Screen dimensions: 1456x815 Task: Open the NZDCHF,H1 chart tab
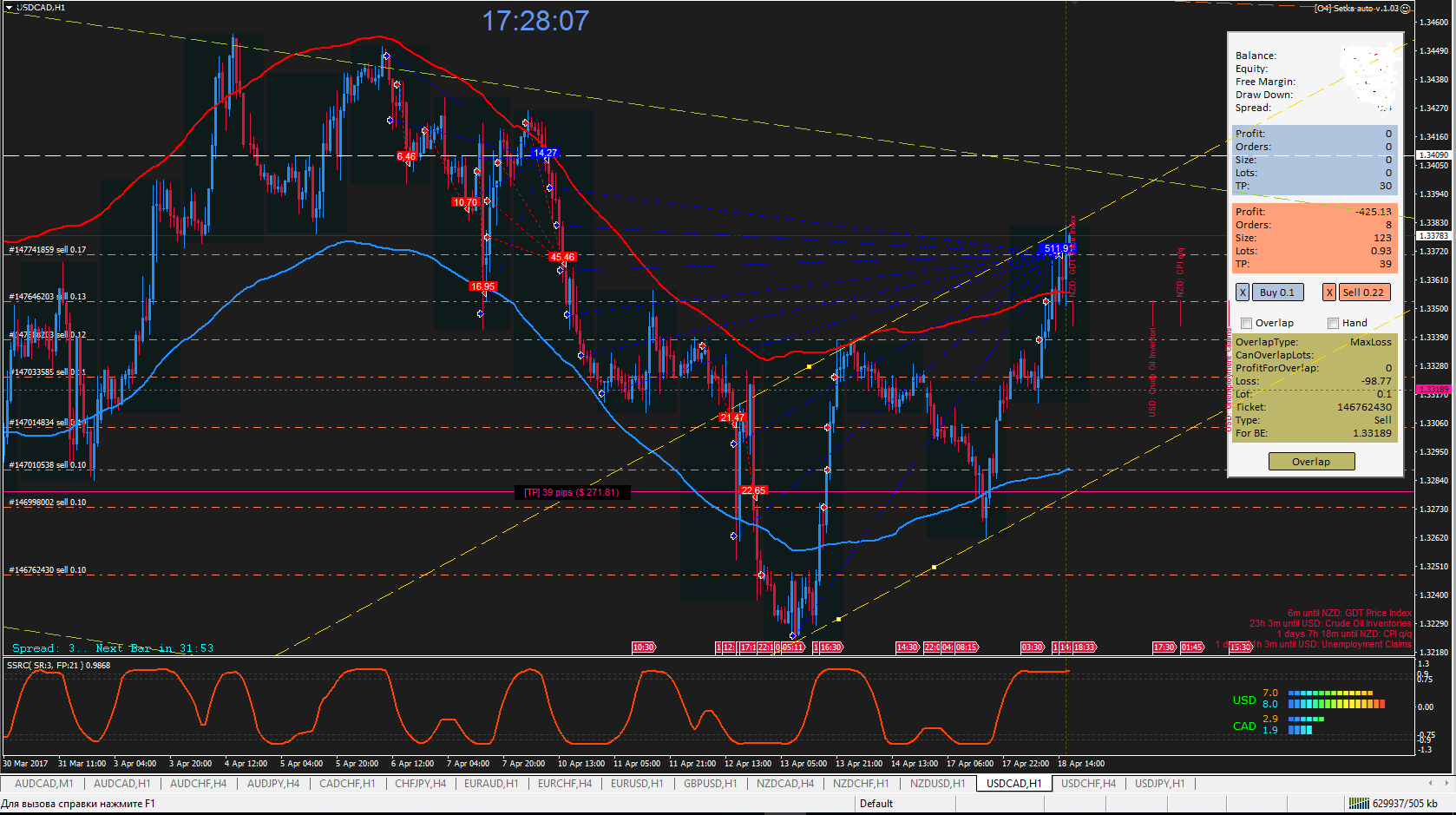point(861,784)
